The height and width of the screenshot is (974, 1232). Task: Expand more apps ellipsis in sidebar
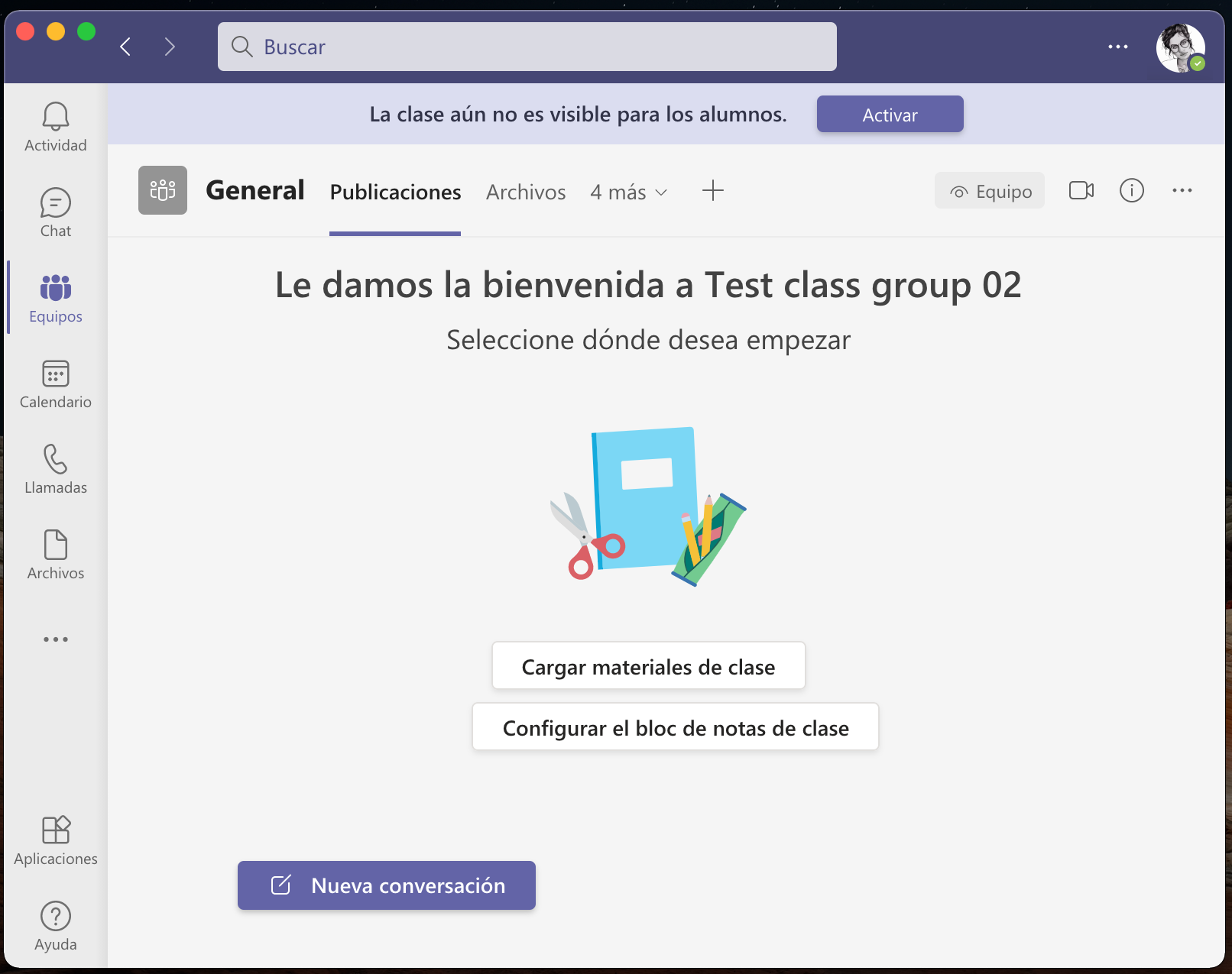55,639
